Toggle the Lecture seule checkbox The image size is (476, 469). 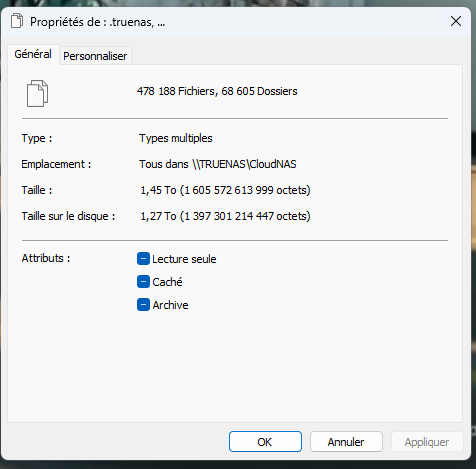[x=143, y=259]
